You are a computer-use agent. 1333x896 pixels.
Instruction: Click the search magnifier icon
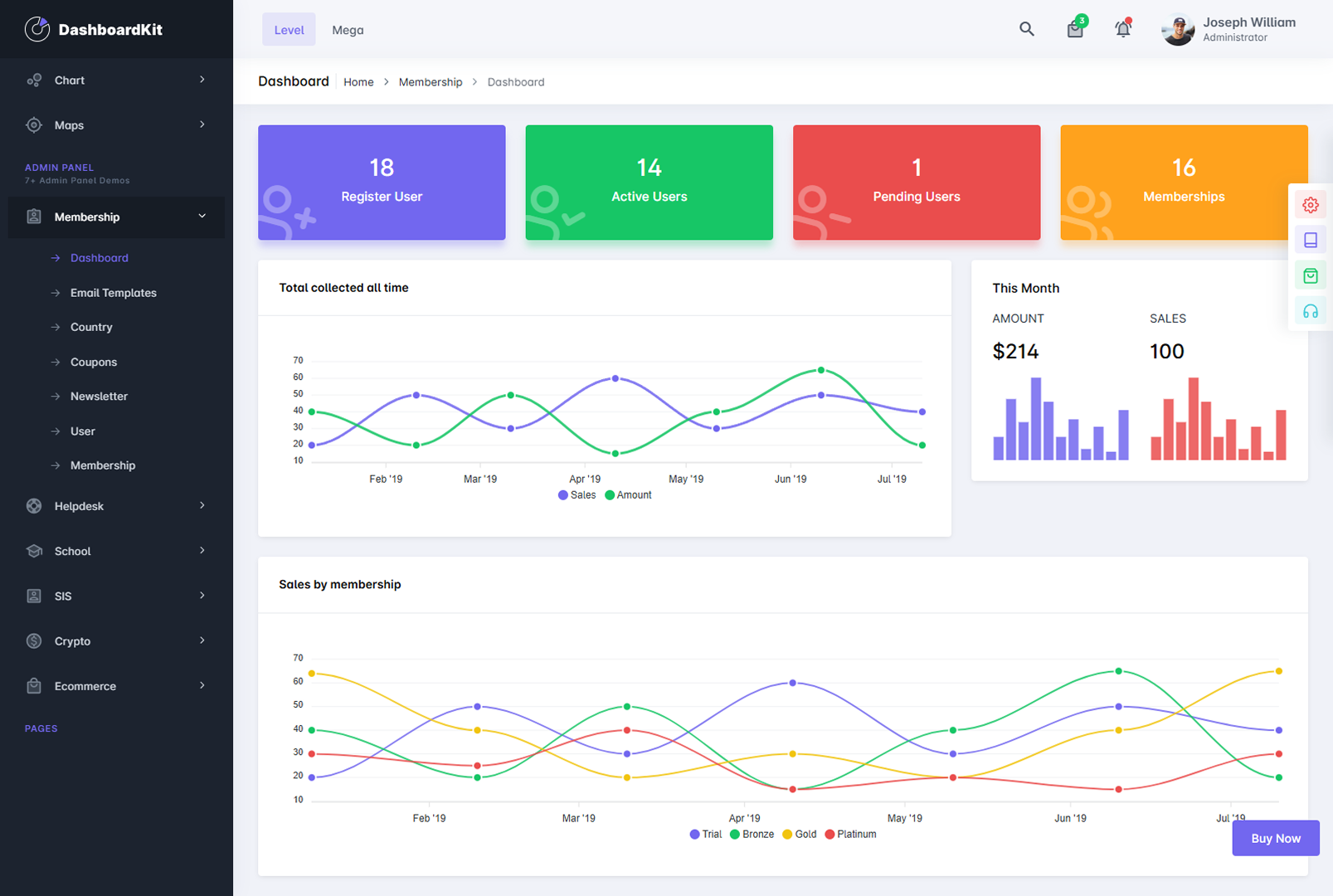click(x=1026, y=29)
